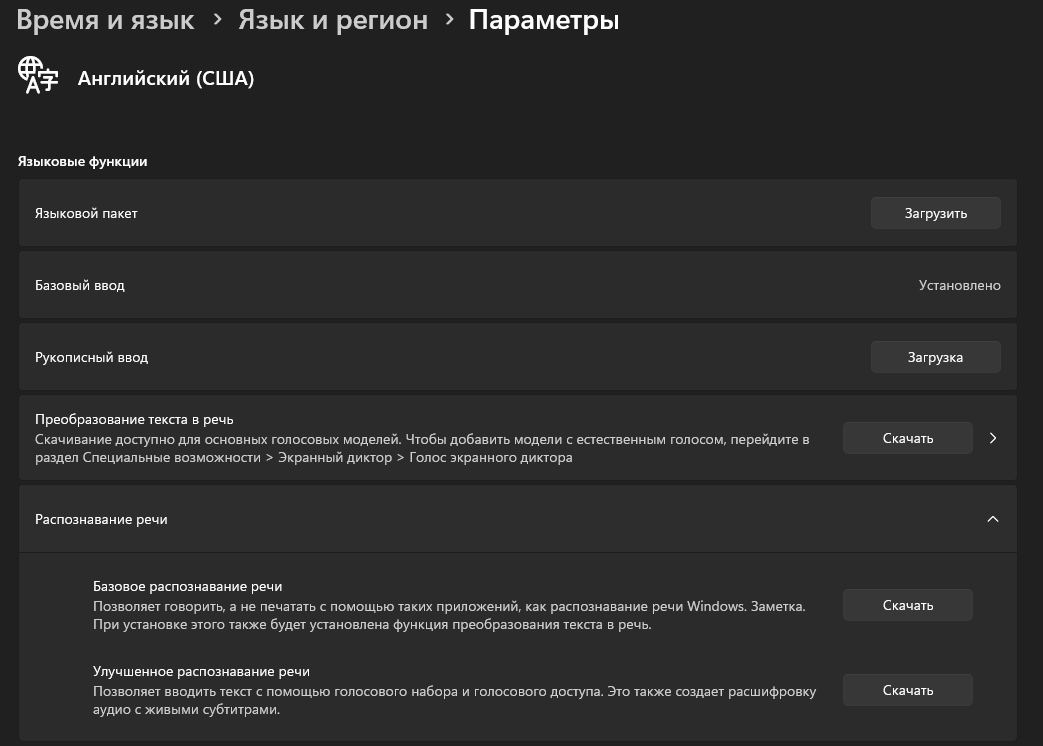The width and height of the screenshot is (1043, 746).
Task: Click the Улучшенное распознавание речи title text
Action: [x=194, y=671]
